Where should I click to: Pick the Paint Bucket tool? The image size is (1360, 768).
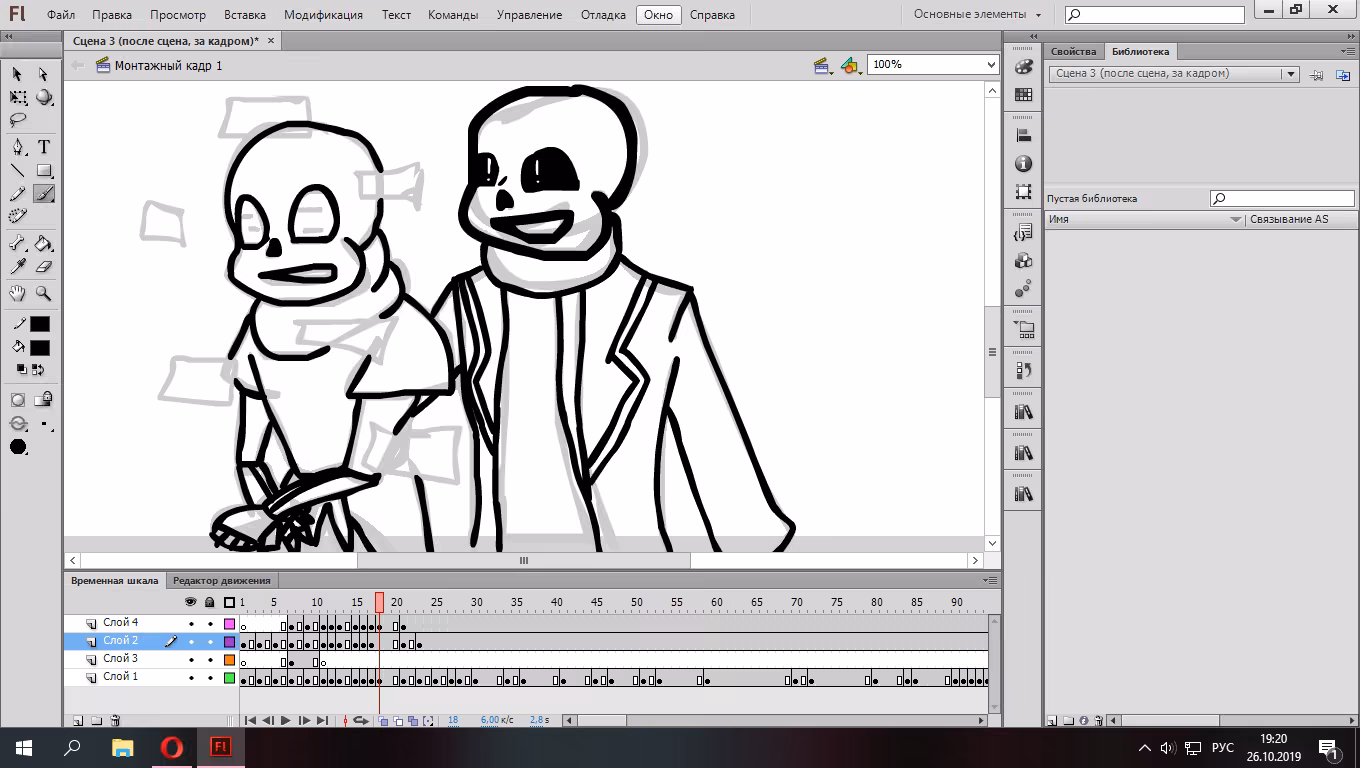point(44,243)
